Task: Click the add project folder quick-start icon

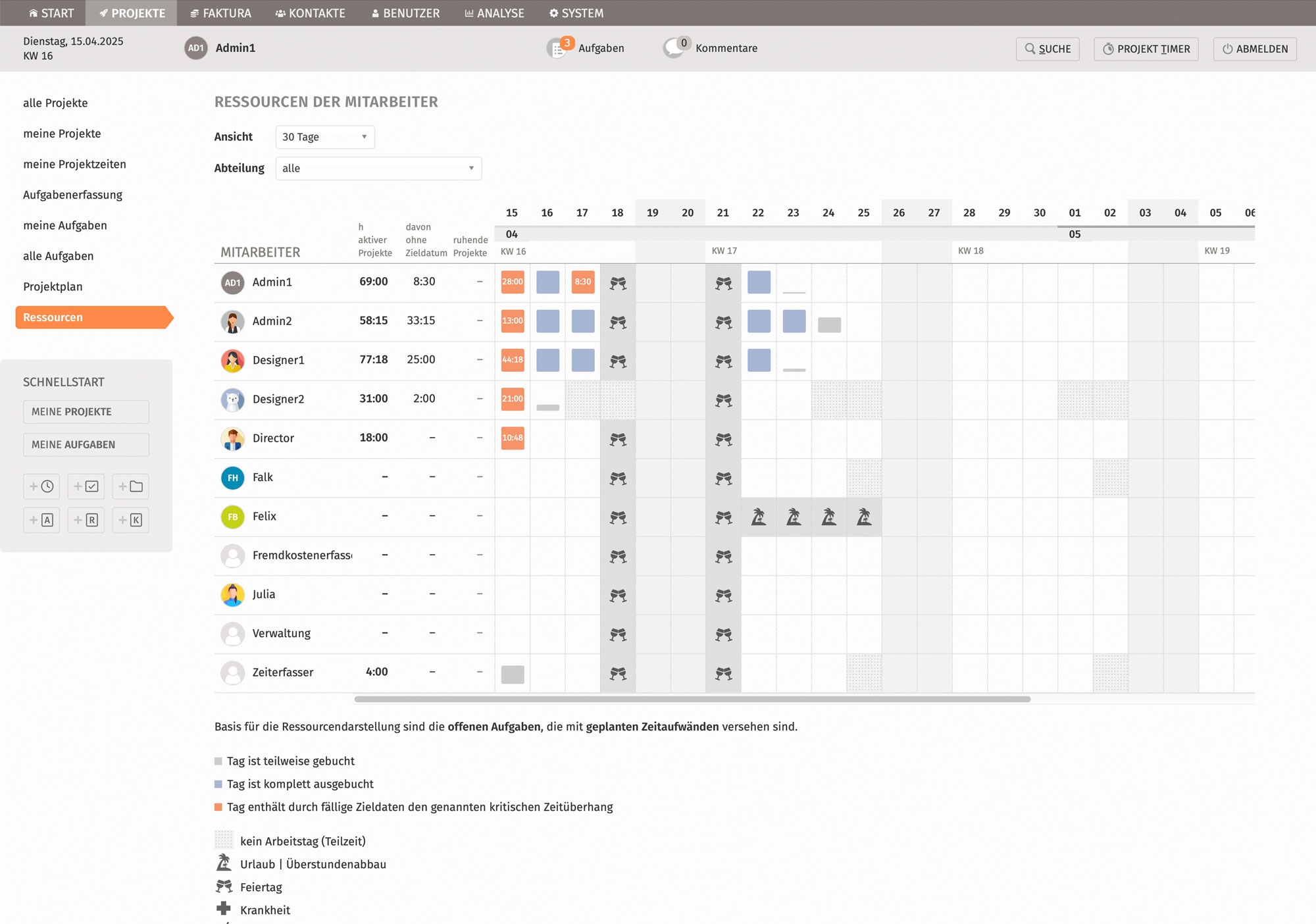Action: pyautogui.click(x=130, y=486)
